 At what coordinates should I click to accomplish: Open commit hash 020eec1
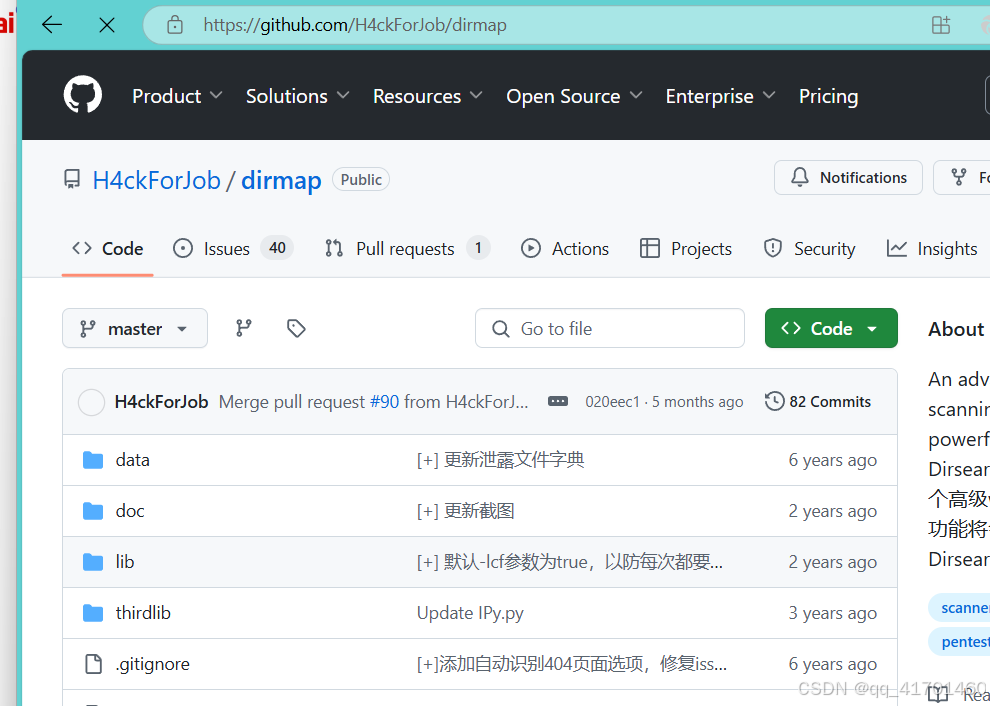tap(612, 402)
